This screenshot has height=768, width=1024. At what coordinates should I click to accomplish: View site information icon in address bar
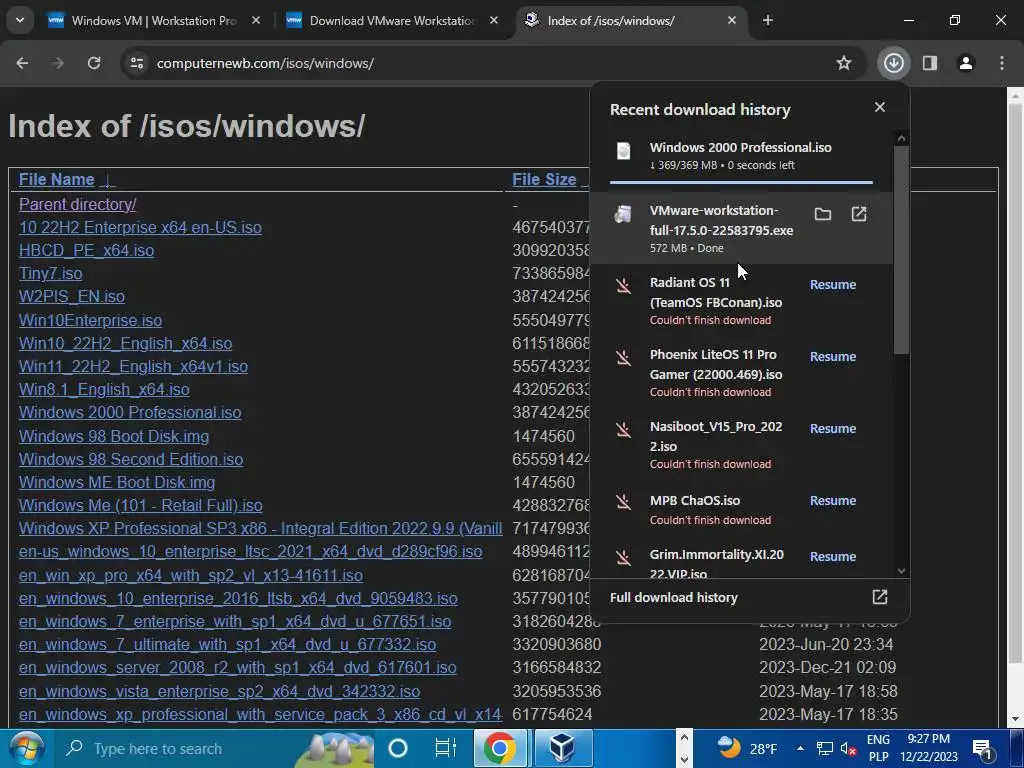click(136, 63)
